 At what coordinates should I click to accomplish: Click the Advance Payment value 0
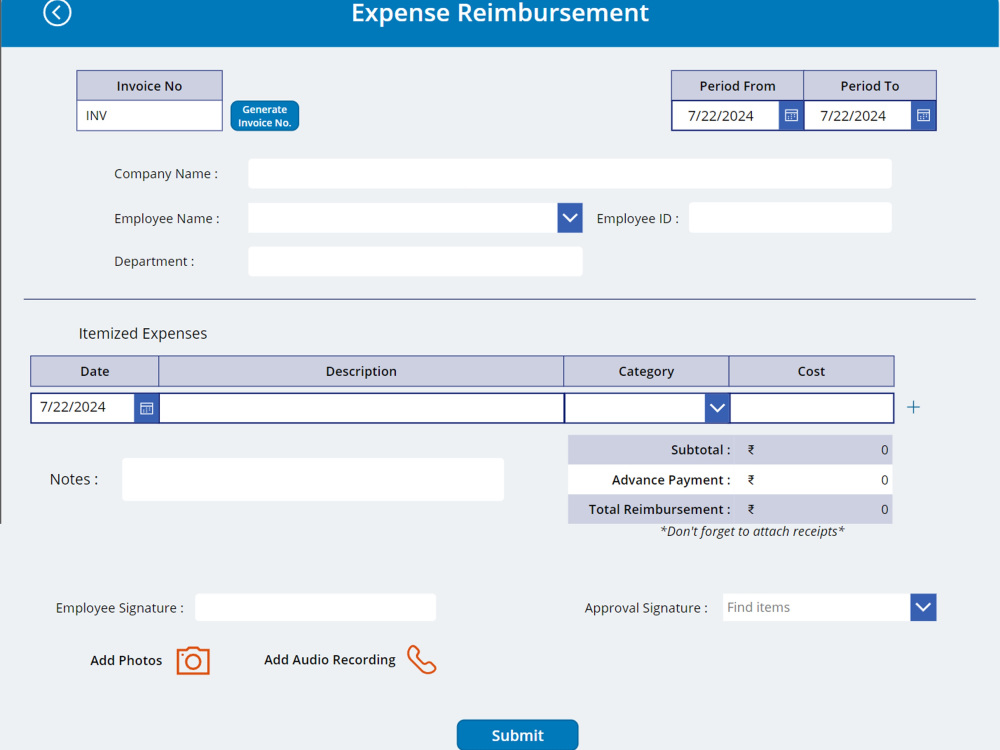pyautogui.click(x=884, y=480)
